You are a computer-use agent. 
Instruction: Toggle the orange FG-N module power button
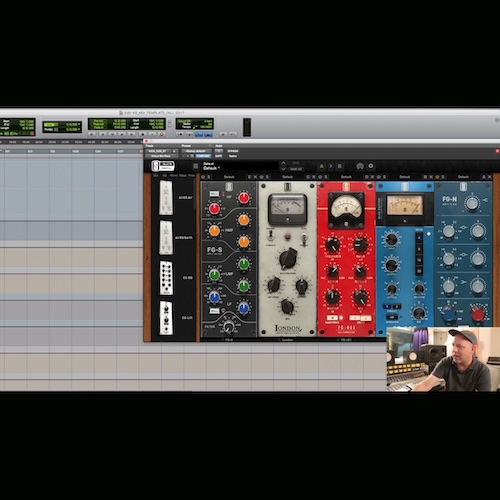[437, 177]
